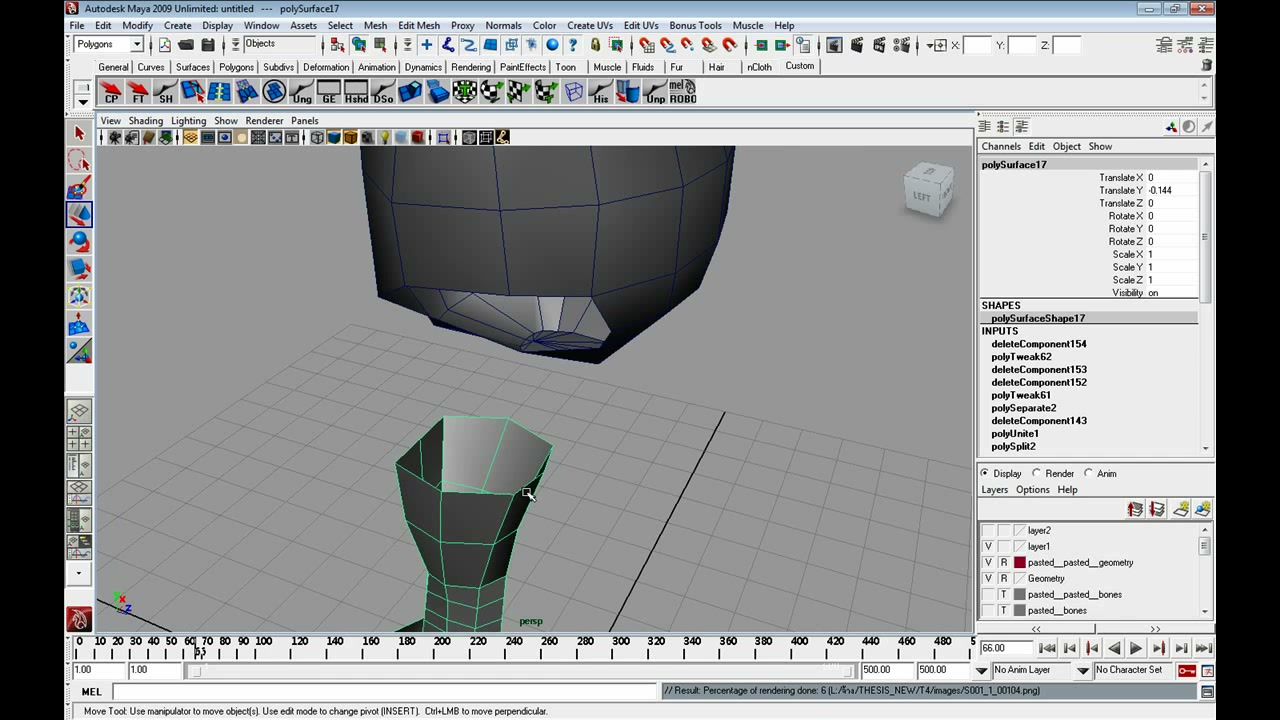This screenshot has width=1280, height=720.
Task: Open Channels menu in Channel Box
Action: 1001,146
